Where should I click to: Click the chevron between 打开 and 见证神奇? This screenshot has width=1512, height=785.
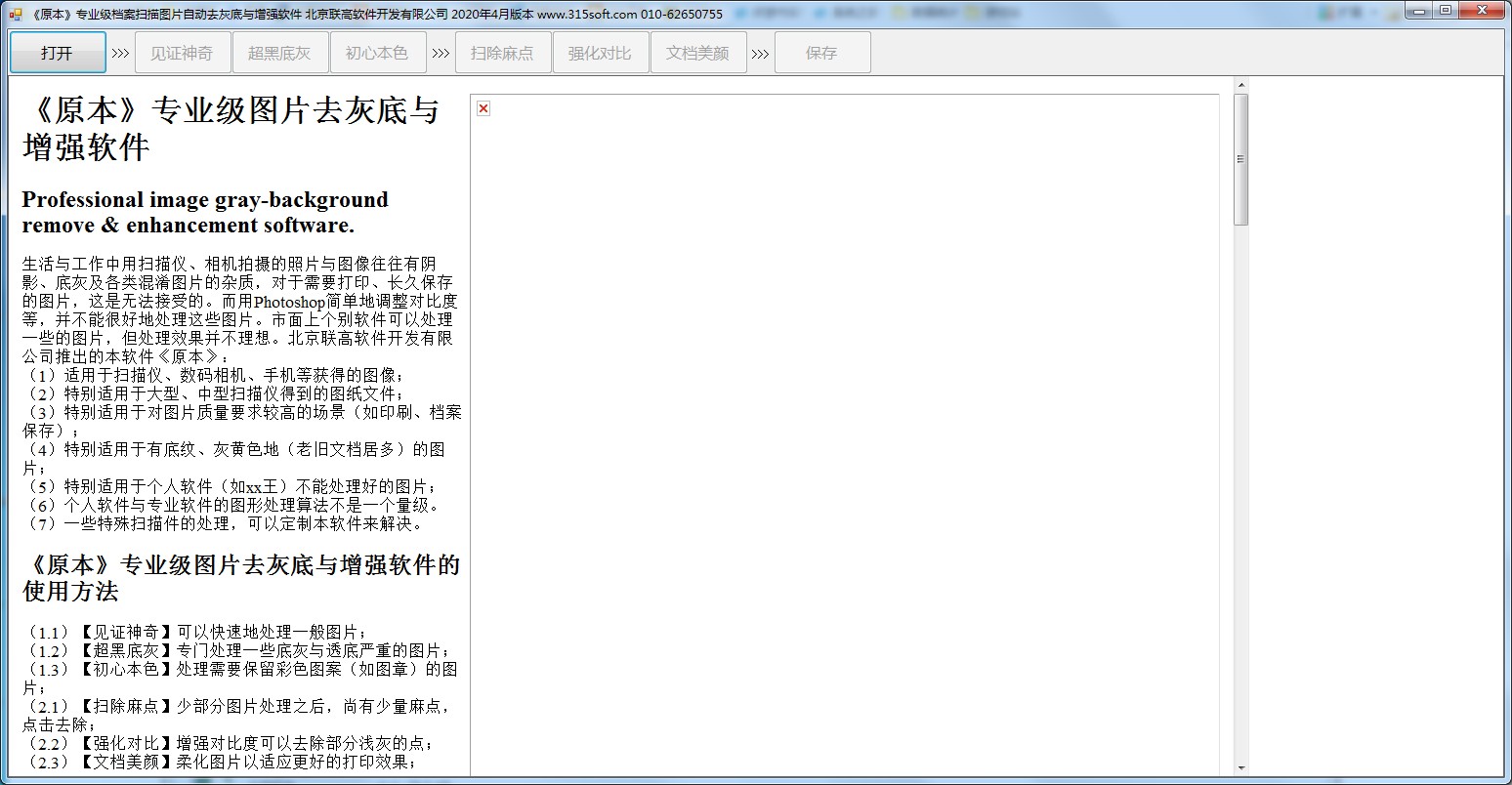(119, 52)
